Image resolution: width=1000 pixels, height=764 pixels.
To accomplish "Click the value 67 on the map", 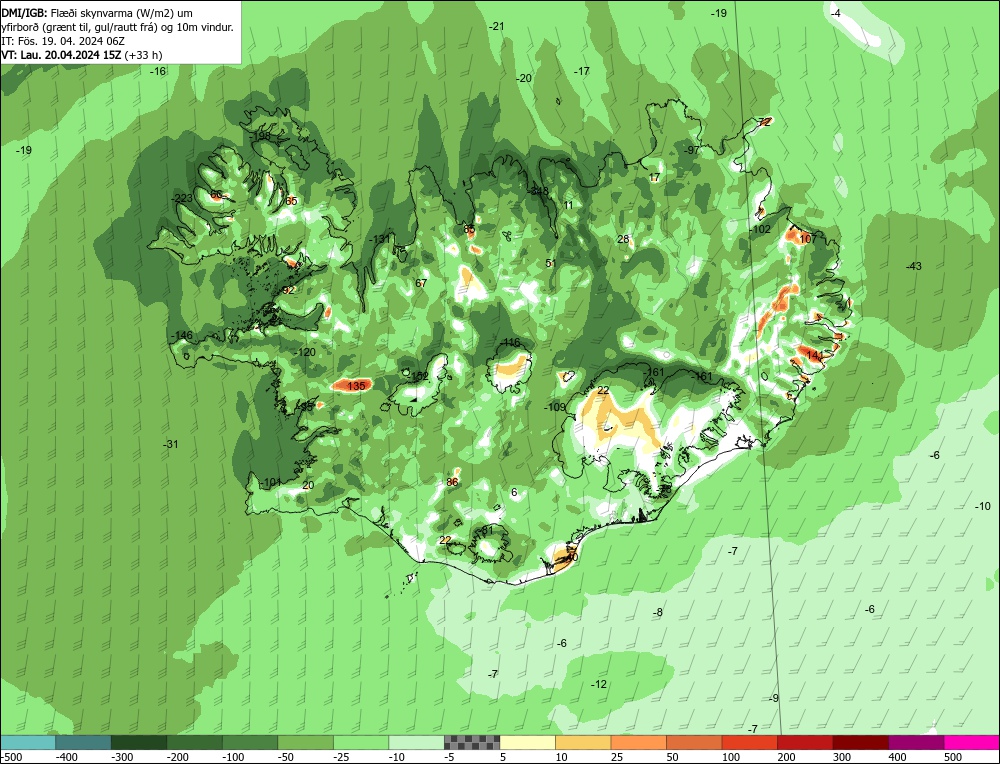I will (421, 283).
